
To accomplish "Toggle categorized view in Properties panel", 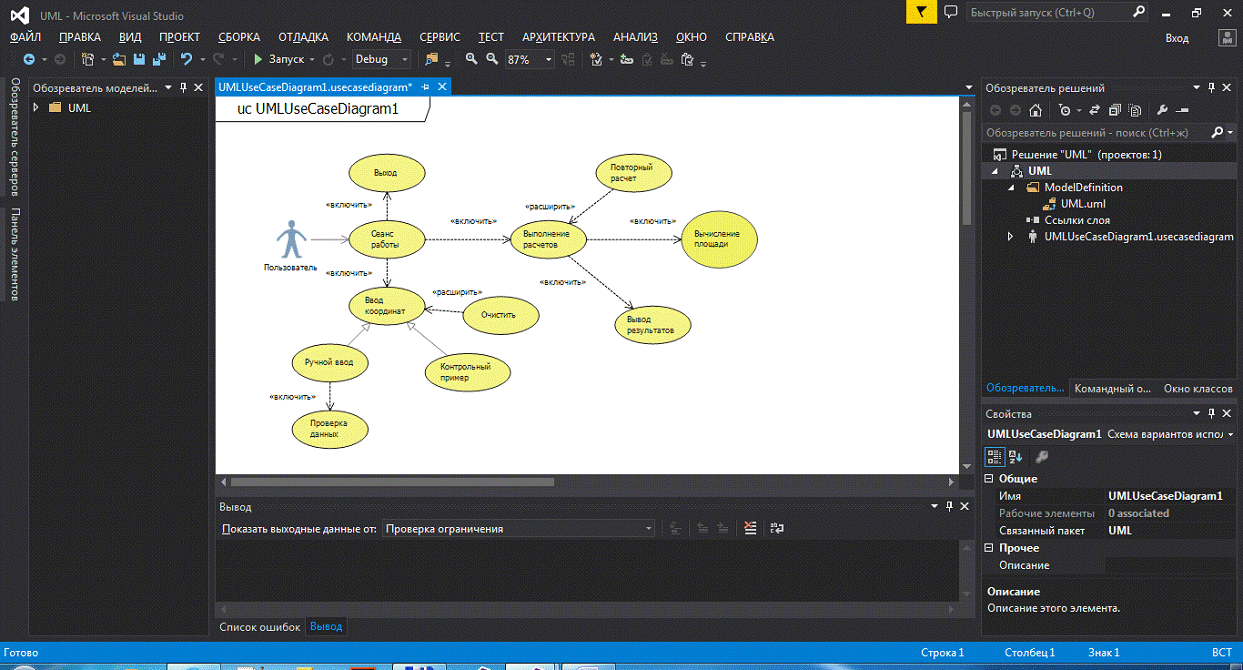I will click(994, 457).
